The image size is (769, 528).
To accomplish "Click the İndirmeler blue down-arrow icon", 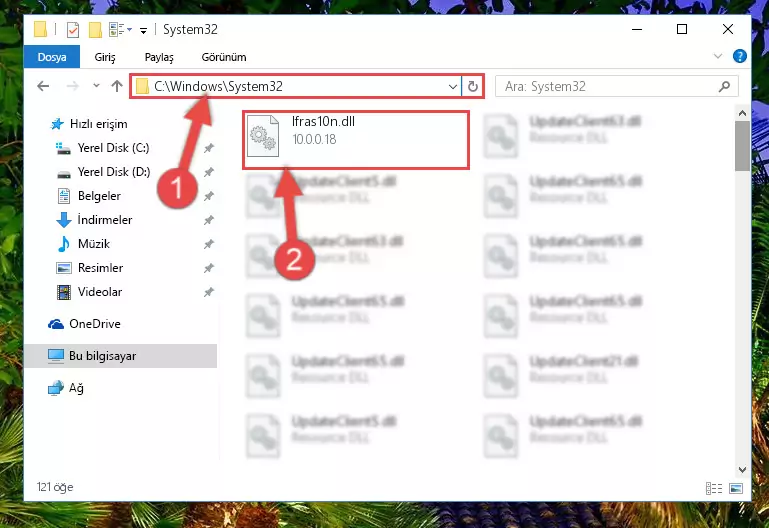I will pos(64,220).
